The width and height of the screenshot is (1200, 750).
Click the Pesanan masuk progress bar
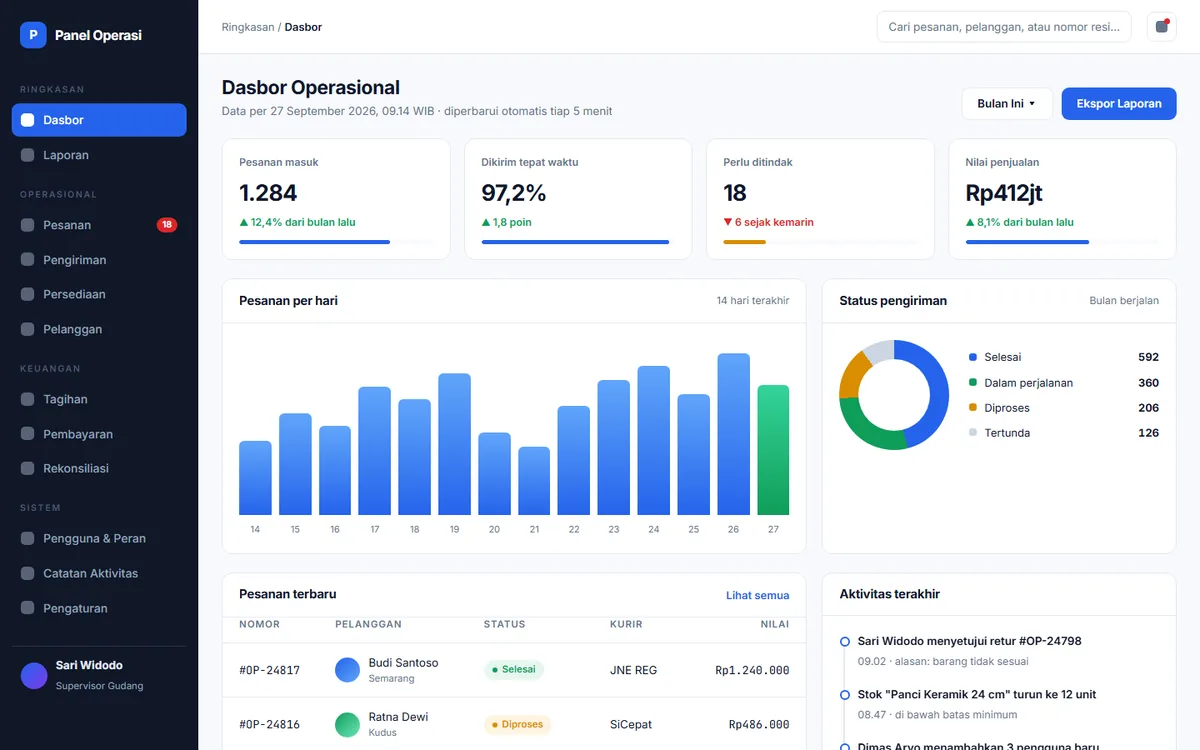tap(336, 242)
